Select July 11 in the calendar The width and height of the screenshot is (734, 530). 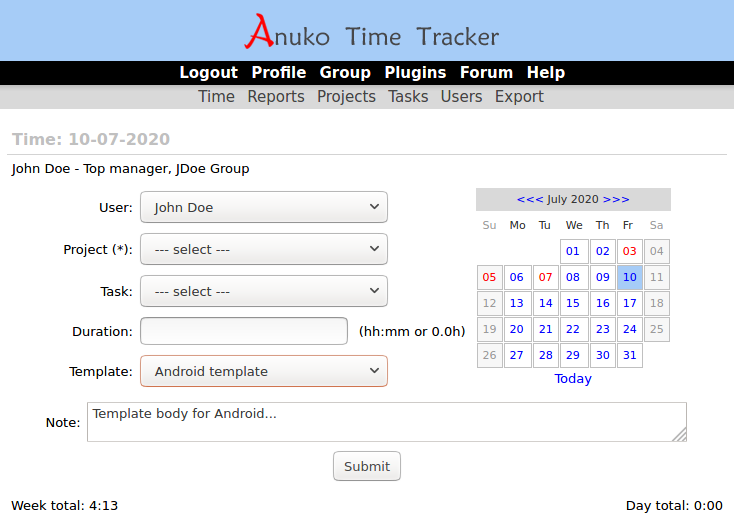point(657,277)
